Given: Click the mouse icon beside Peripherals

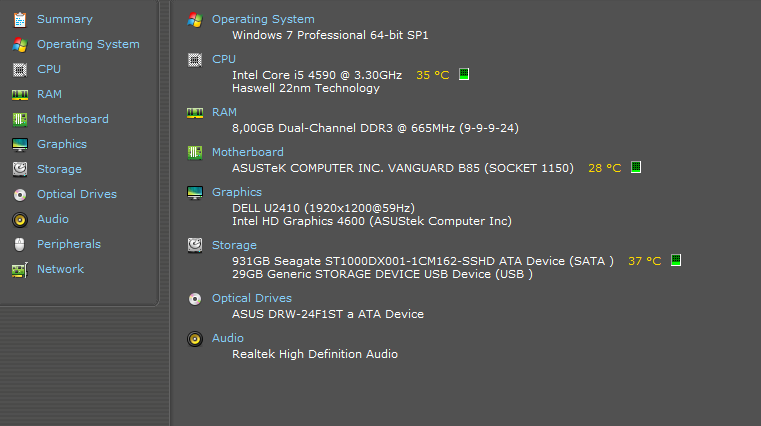Looking at the screenshot, I should pyautogui.click(x=20, y=245).
